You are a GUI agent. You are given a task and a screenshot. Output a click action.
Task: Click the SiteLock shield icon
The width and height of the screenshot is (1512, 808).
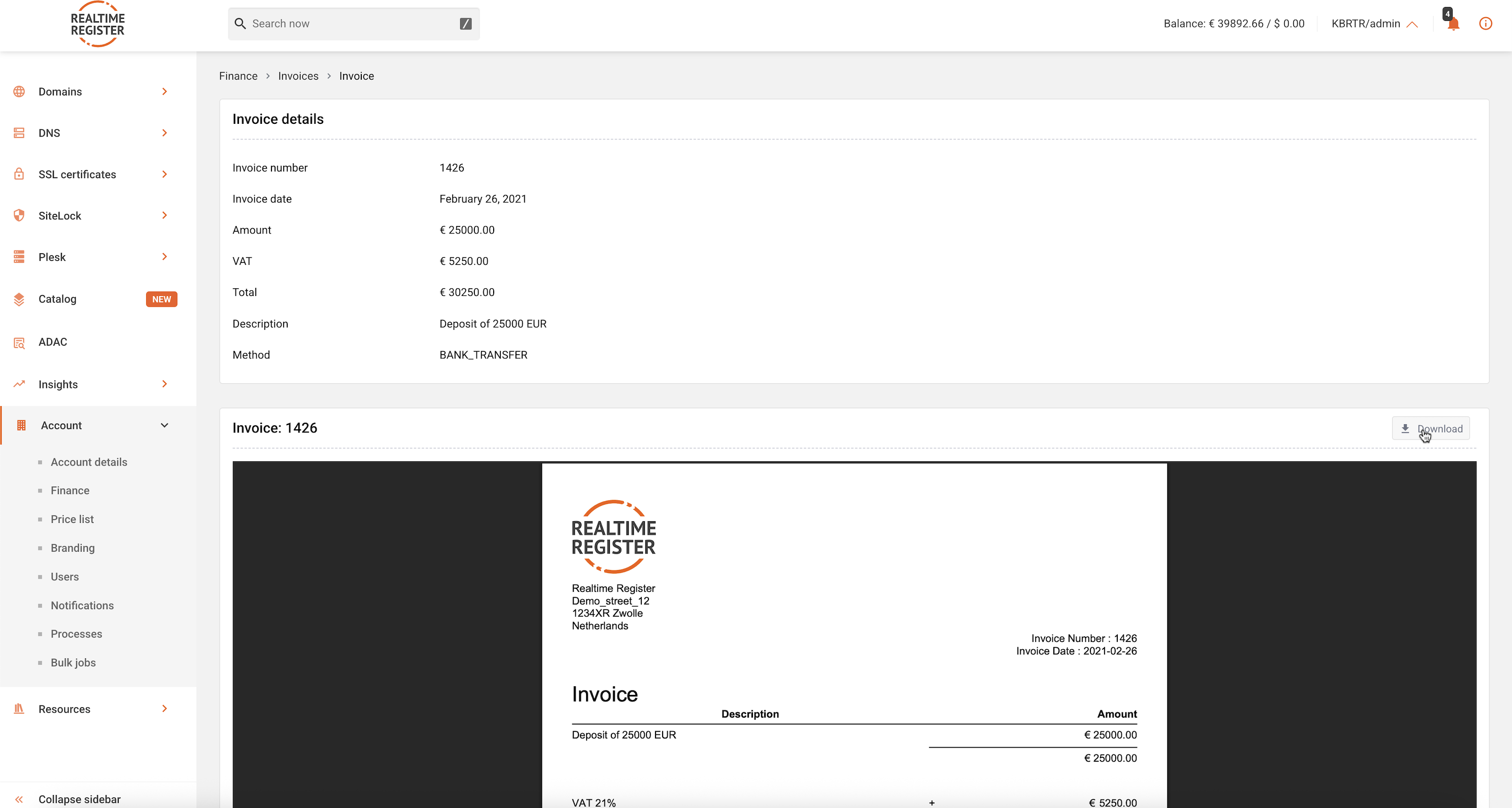point(19,216)
